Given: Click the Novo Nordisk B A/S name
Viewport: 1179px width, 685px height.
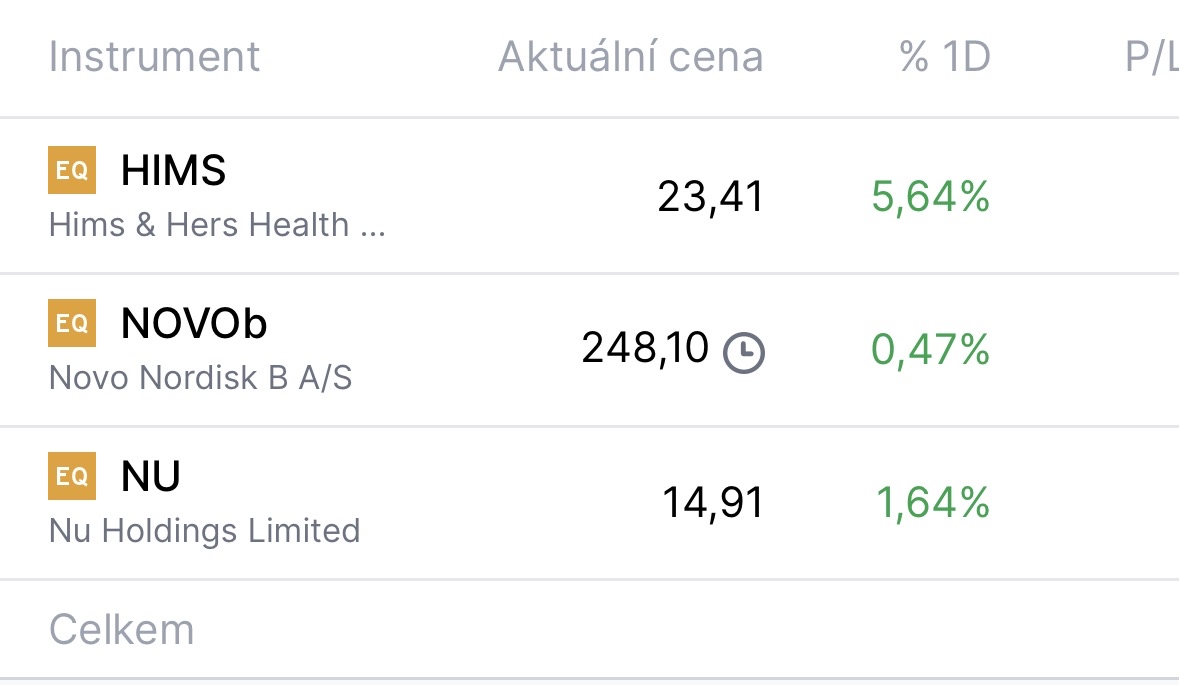Looking at the screenshot, I should coord(200,378).
